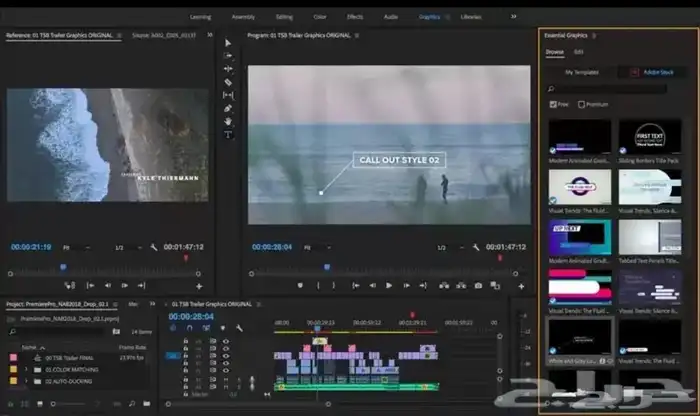This screenshot has height=416, width=700.
Task: Toggle Linked Selection in the timeline
Action: (206, 328)
